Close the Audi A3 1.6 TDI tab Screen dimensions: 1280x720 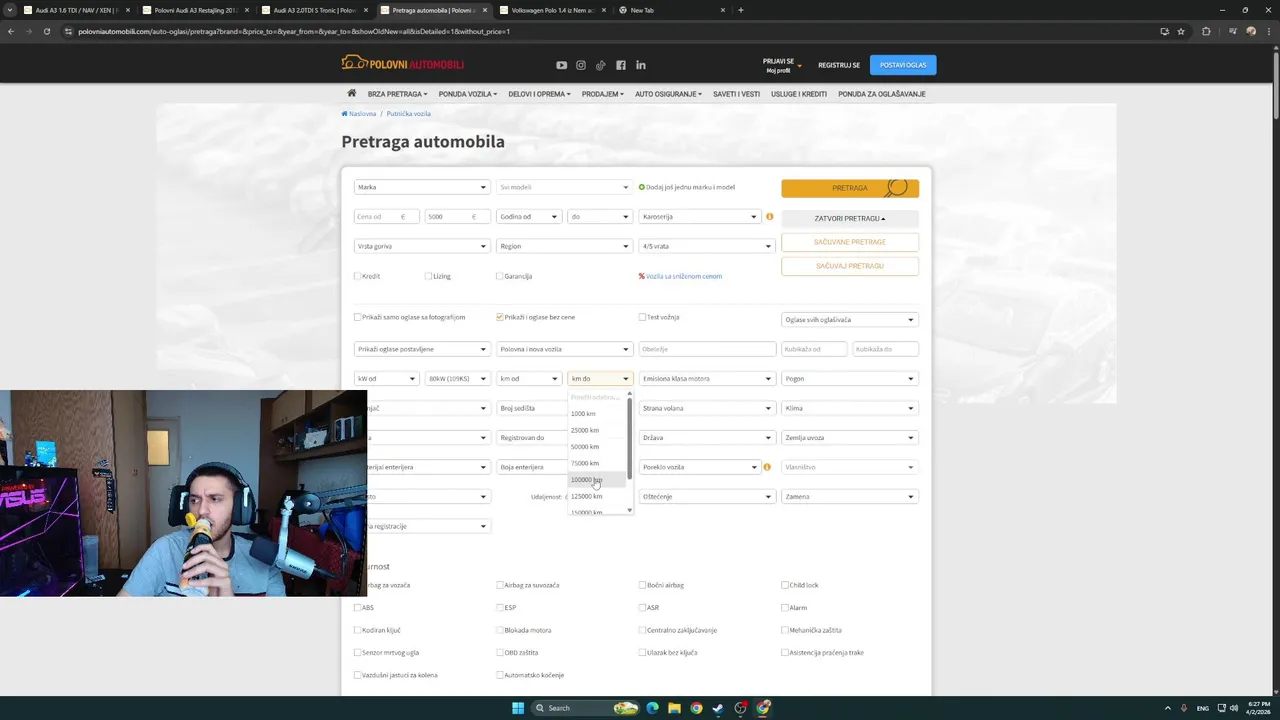click(x=128, y=10)
